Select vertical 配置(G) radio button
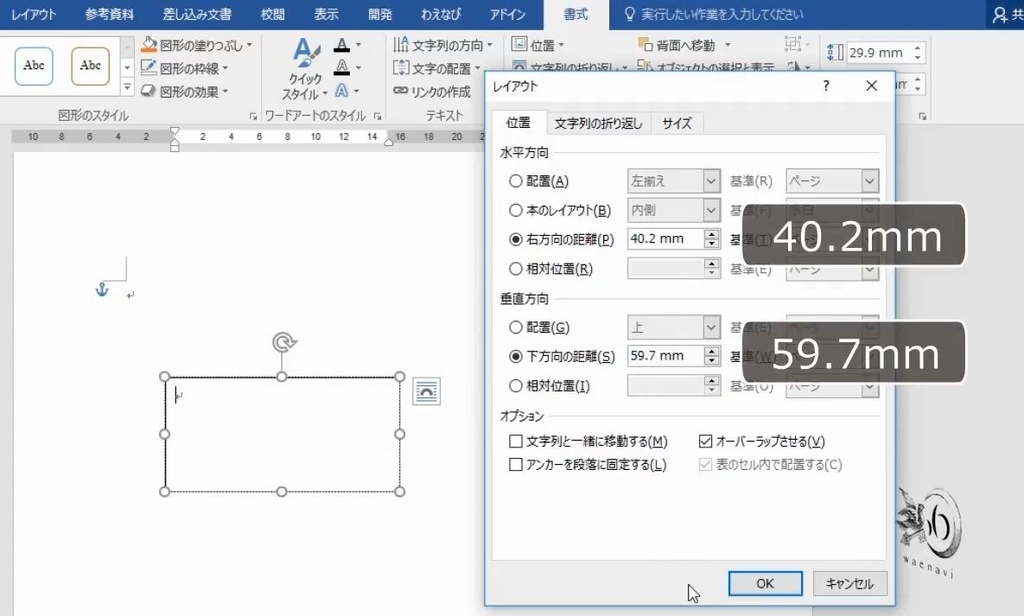This screenshot has width=1024, height=616. 516,327
